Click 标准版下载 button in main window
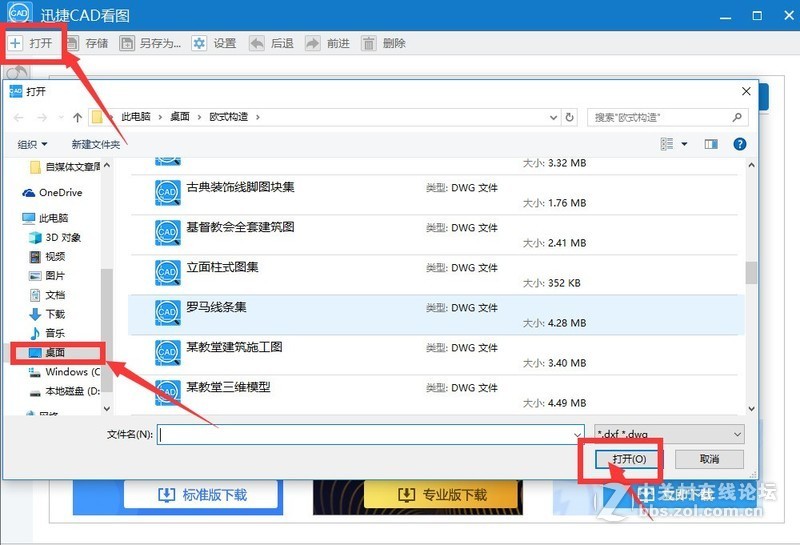 click(x=201, y=494)
